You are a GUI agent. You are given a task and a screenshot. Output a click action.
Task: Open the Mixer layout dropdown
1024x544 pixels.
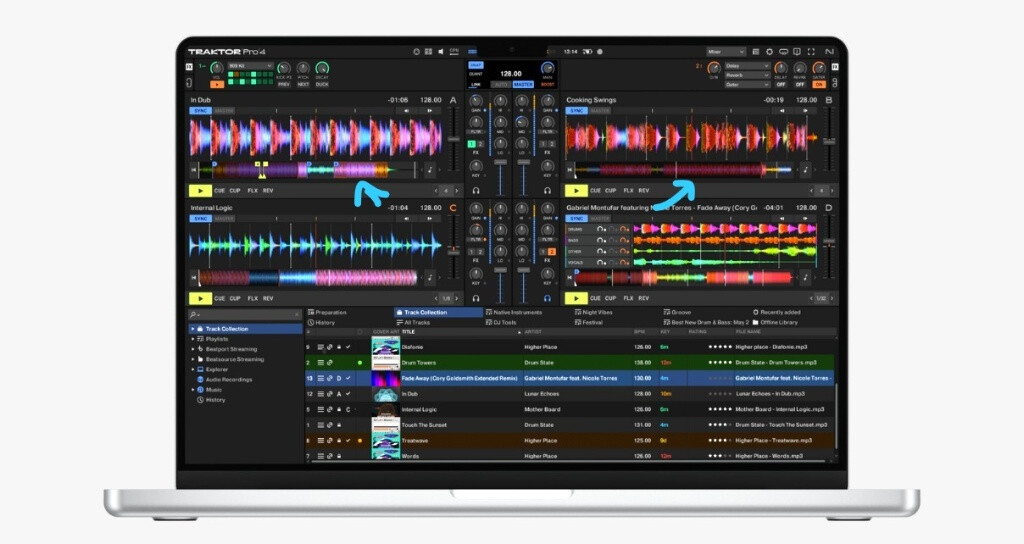726,52
